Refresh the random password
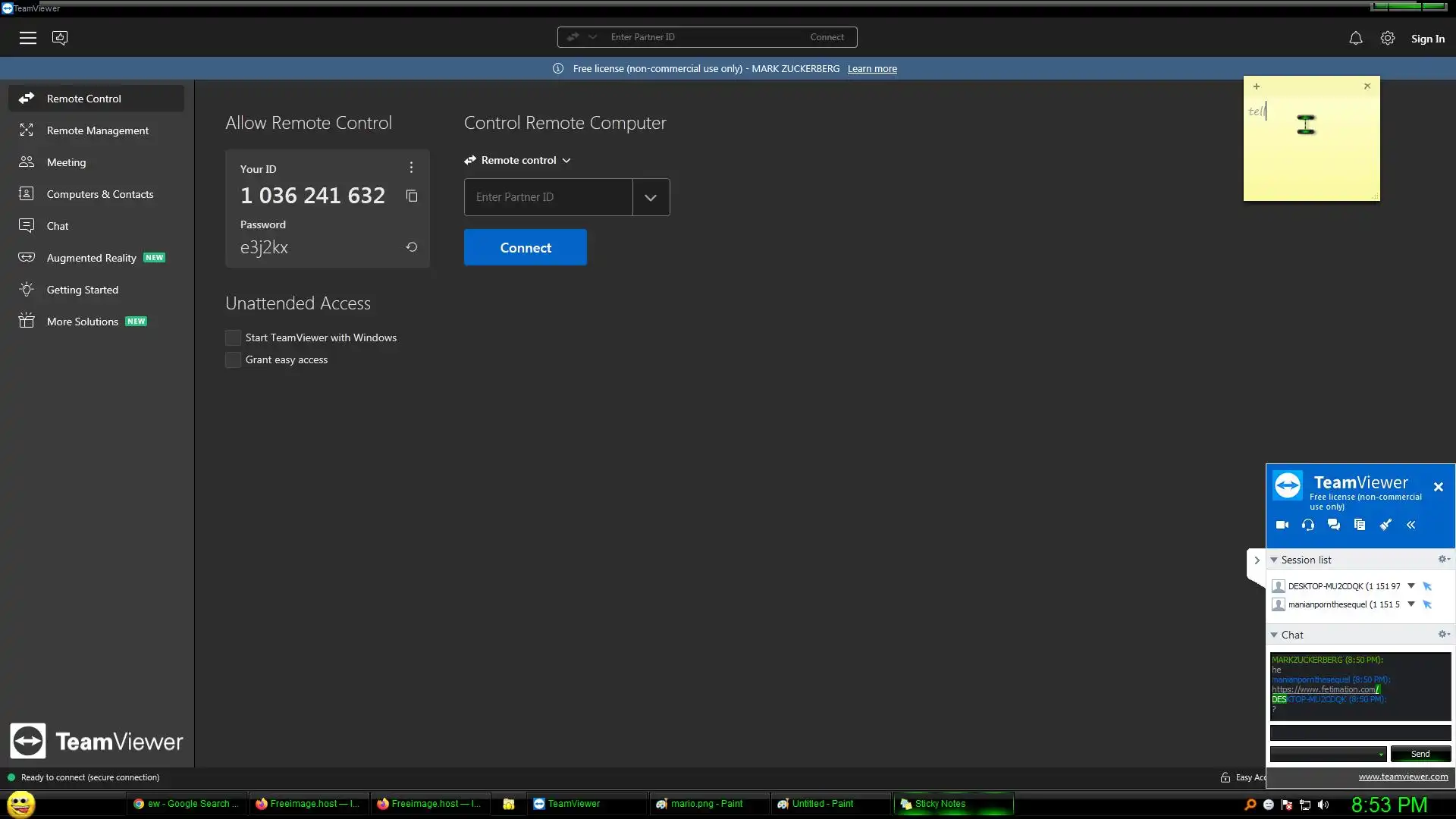This screenshot has width=1456, height=819. point(411,247)
